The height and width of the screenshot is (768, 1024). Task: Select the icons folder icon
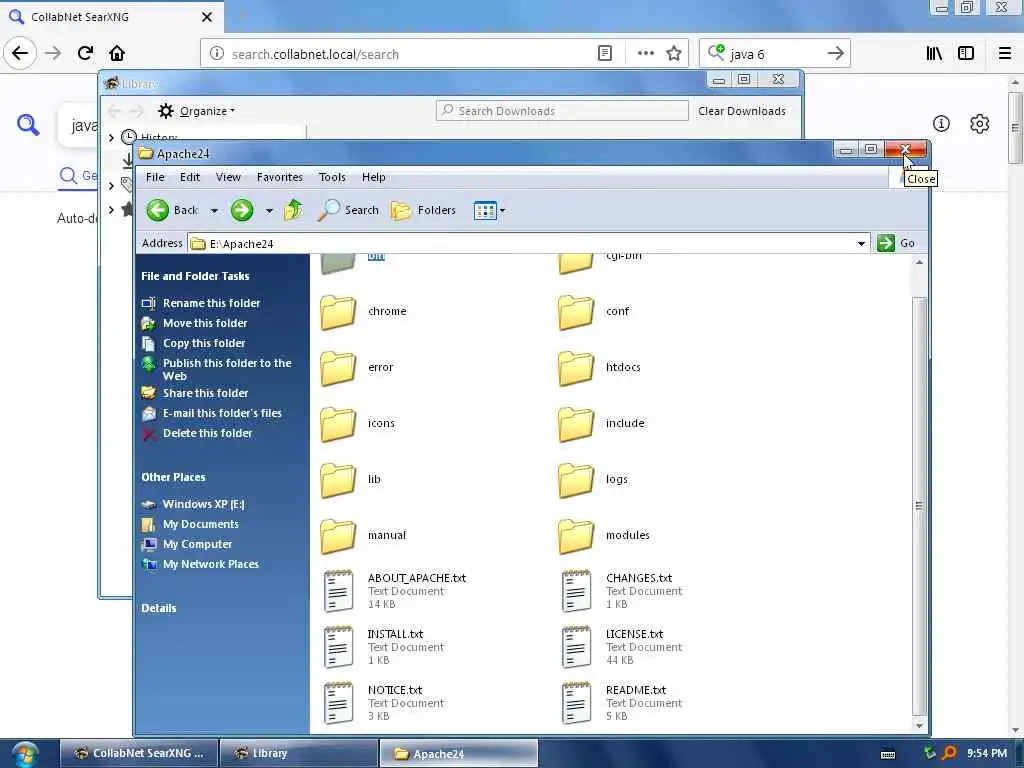coord(338,424)
